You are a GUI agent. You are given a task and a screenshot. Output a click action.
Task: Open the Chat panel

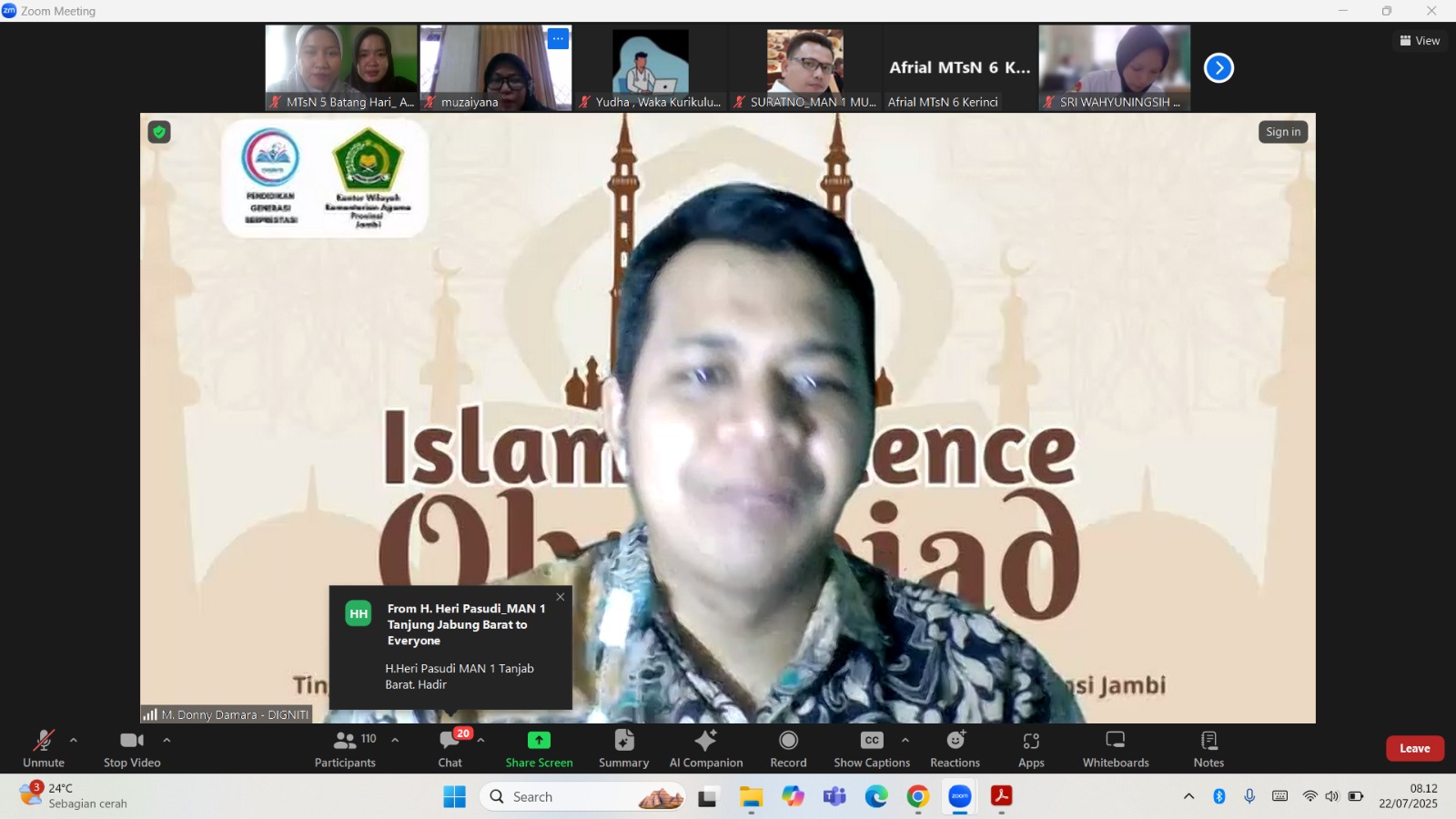coord(450,748)
